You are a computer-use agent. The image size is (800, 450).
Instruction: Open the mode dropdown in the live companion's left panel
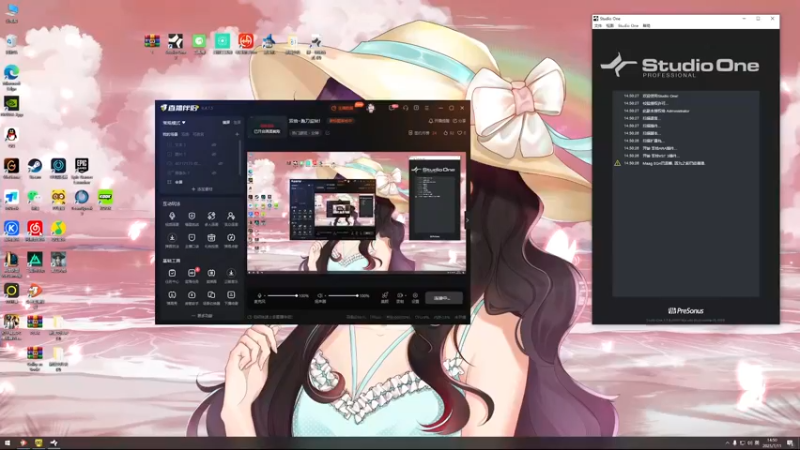[174, 122]
